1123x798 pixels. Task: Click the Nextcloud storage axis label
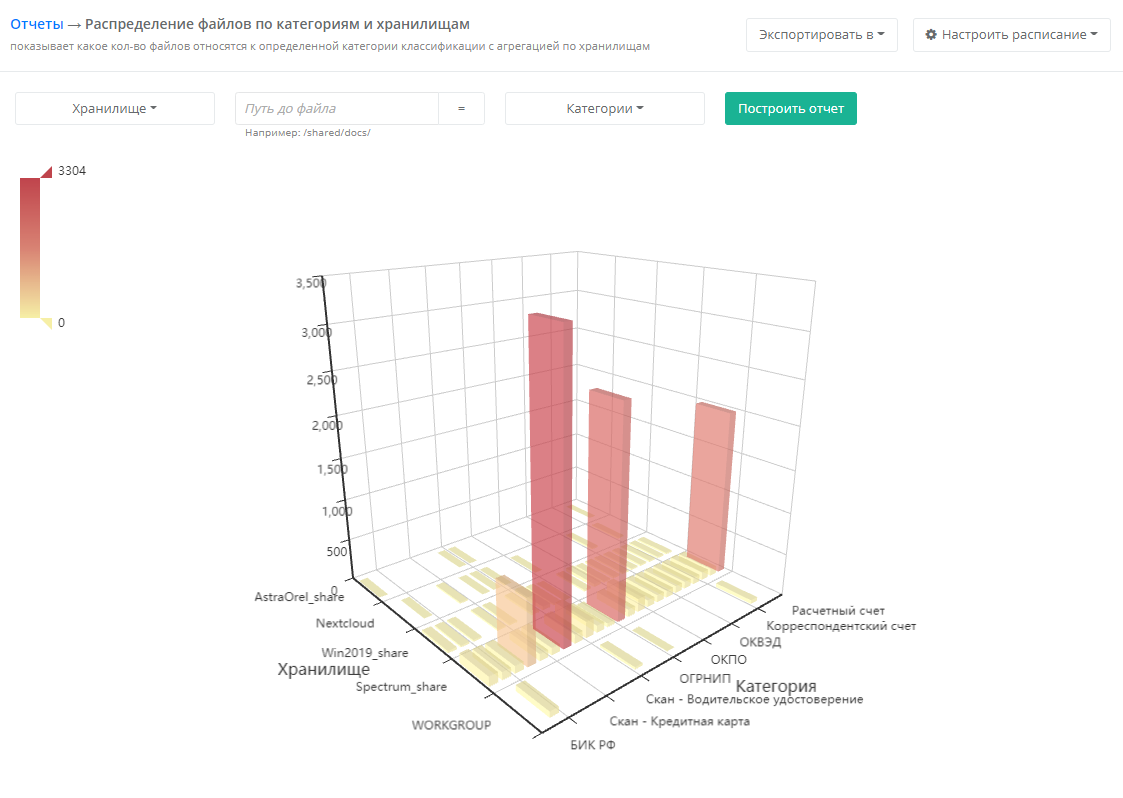(345, 623)
